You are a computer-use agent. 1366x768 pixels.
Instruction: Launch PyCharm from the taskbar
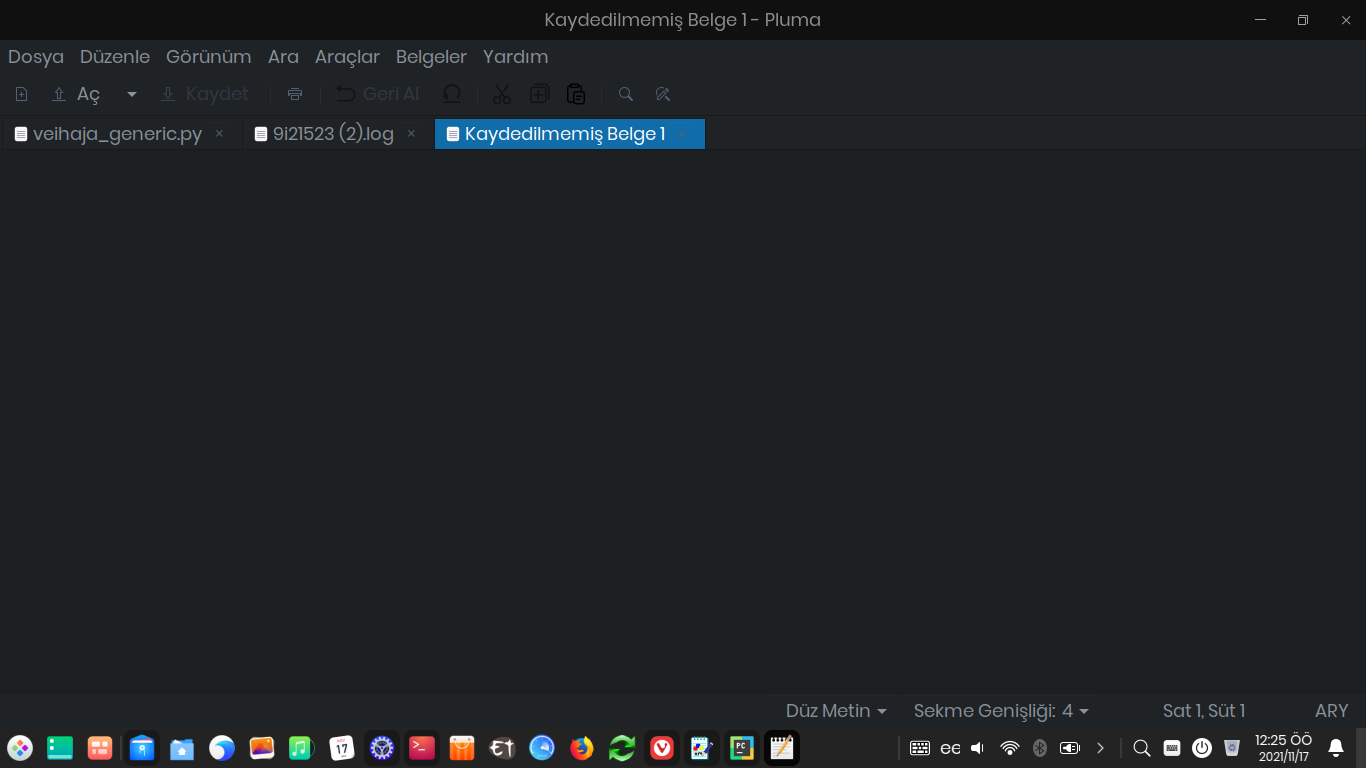742,748
